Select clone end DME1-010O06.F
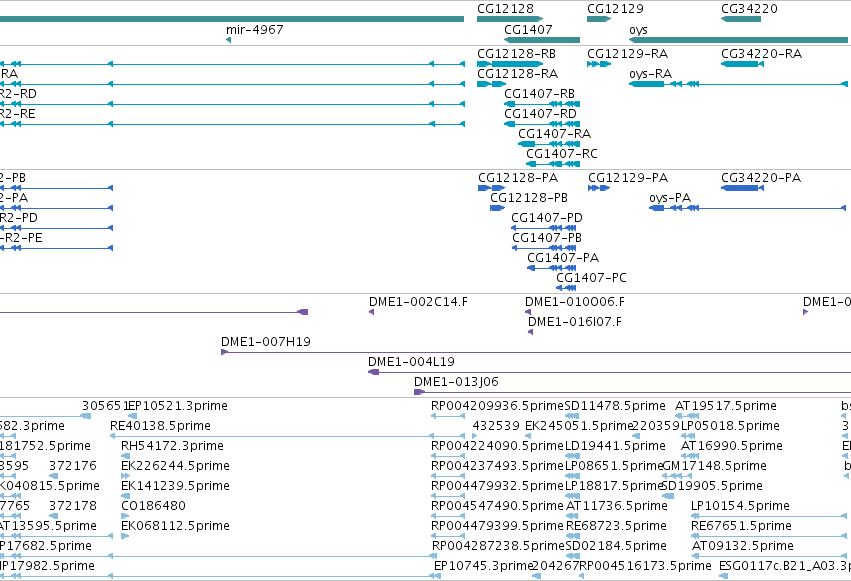Viewport: 851px width, 581px height. [528, 312]
